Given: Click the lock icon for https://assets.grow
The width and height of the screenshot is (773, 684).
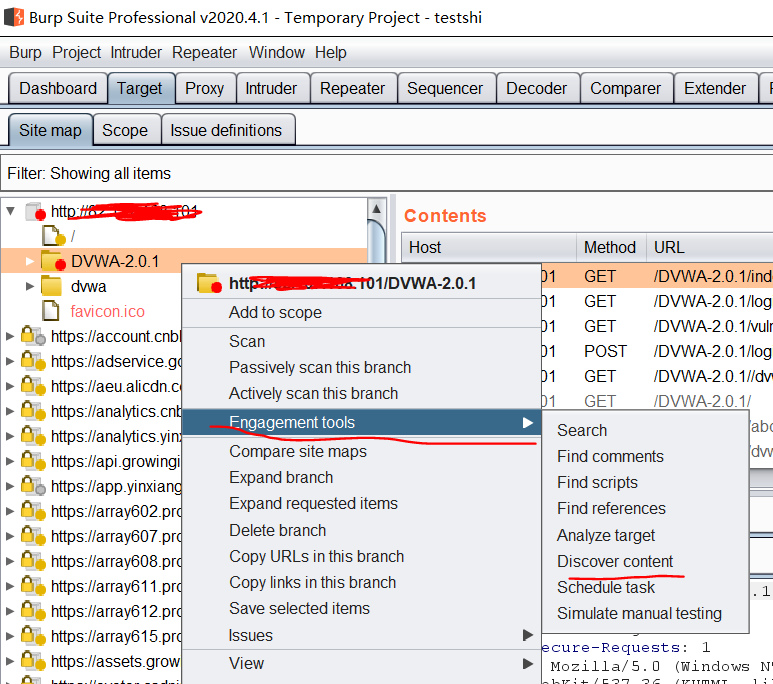Looking at the screenshot, I should pyautogui.click(x=33, y=661).
